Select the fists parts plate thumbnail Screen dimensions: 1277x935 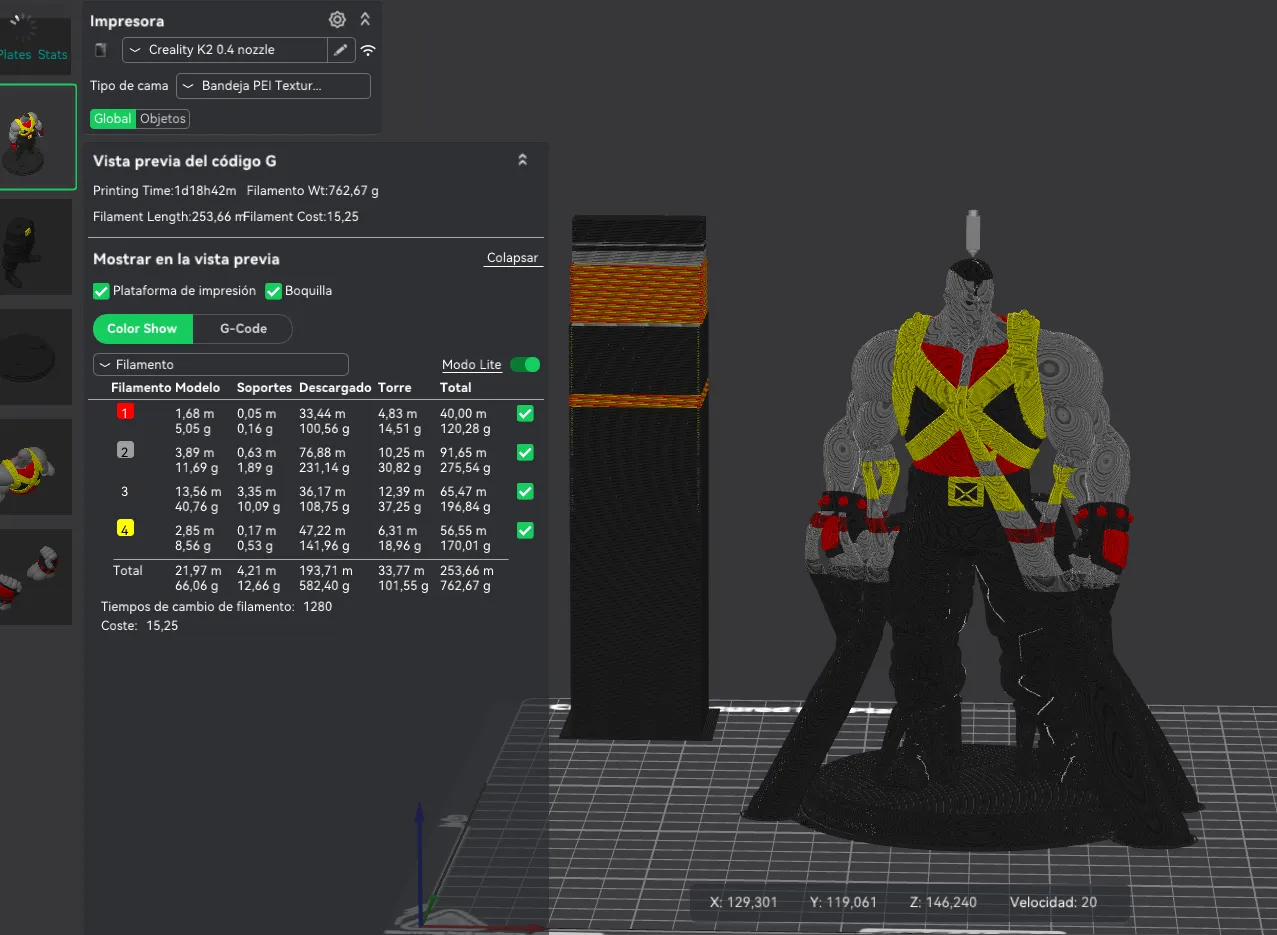34,576
